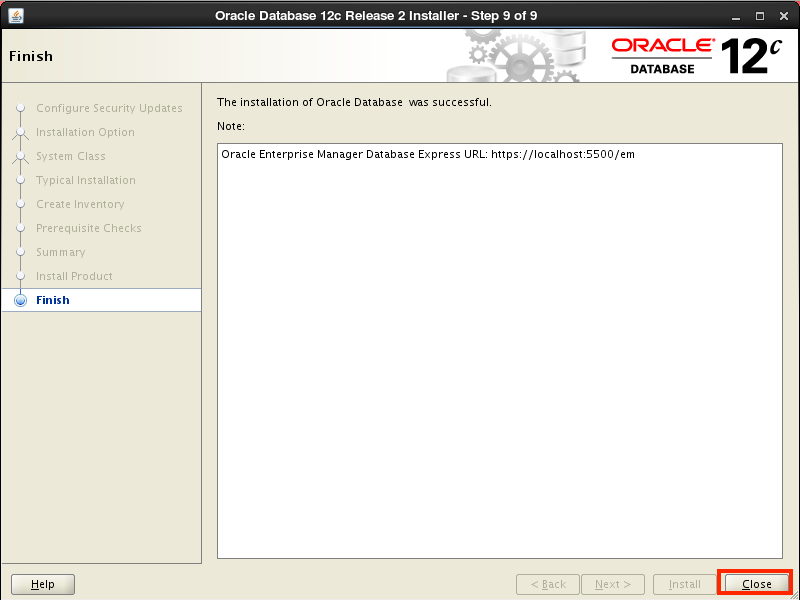Select the Summary step

61,252
